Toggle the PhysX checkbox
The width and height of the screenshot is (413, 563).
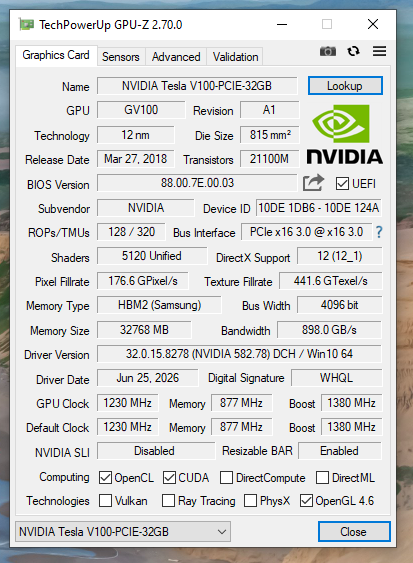tap(250, 501)
